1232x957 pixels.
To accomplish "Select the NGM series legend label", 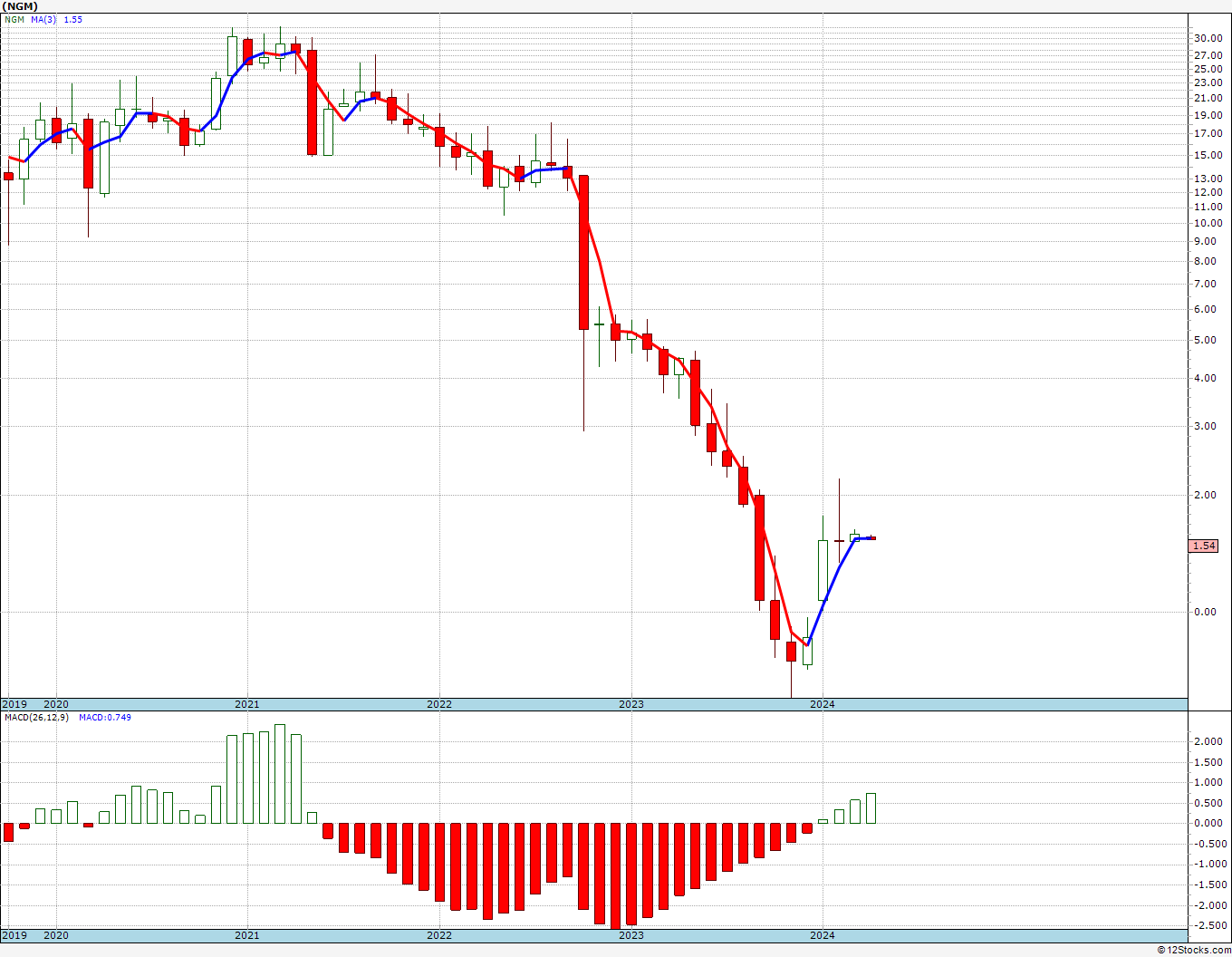I will [x=15, y=19].
